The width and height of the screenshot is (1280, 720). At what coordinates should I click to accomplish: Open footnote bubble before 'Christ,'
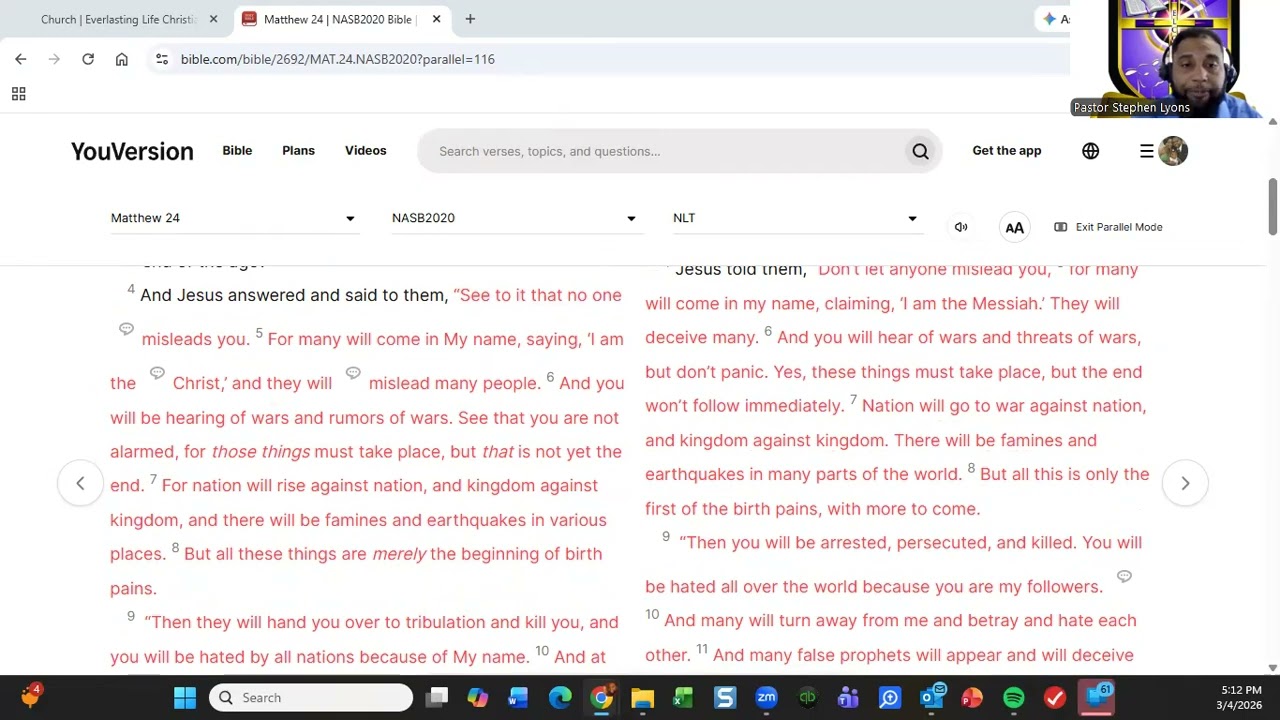point(157,373)
